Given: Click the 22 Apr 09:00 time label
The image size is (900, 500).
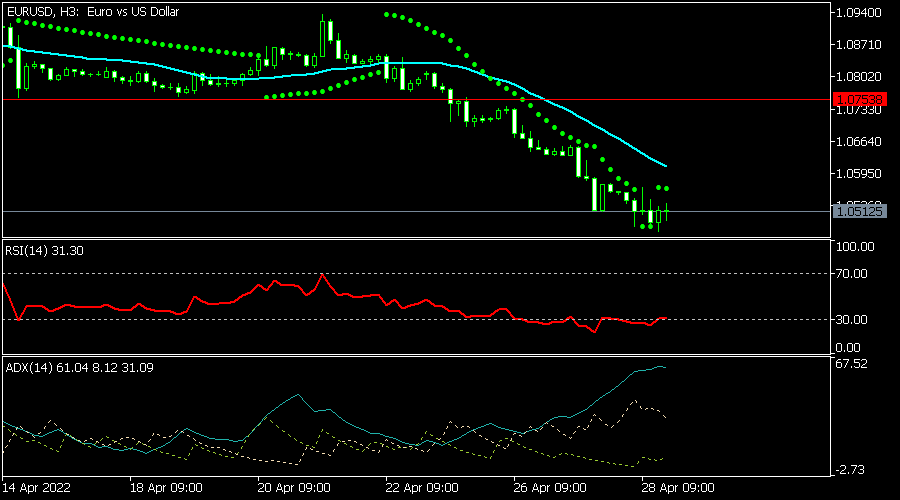Looking at the screenshot, I should point(422,488).
